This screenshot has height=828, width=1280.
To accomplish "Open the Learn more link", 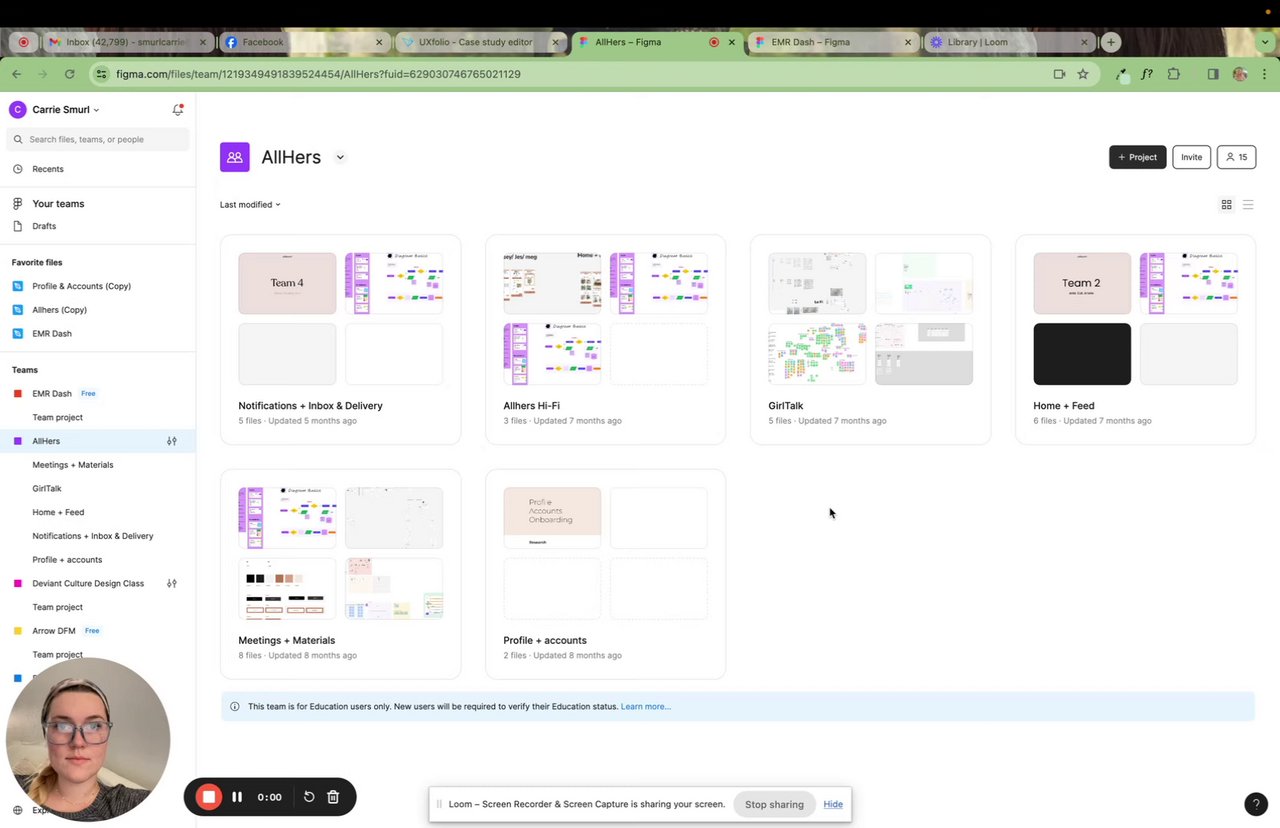I will (645, 707).
